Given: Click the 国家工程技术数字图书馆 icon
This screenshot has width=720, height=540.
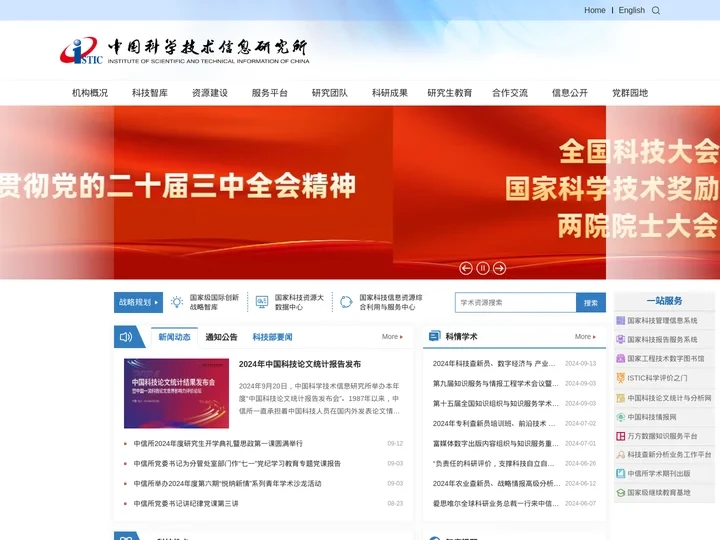Looking at the screenshot, I should pos(620,359).
